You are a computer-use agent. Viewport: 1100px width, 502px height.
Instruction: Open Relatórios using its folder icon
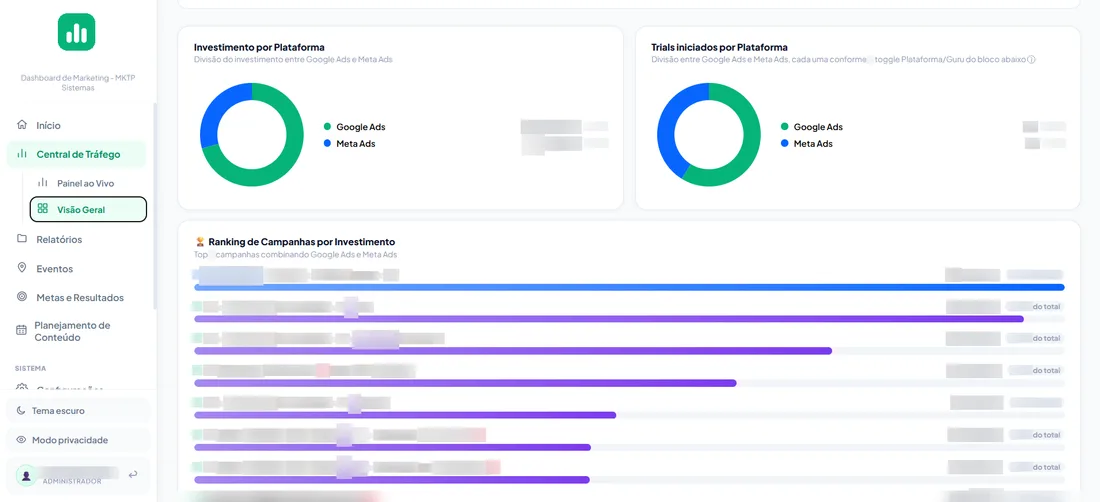[22, 239]
